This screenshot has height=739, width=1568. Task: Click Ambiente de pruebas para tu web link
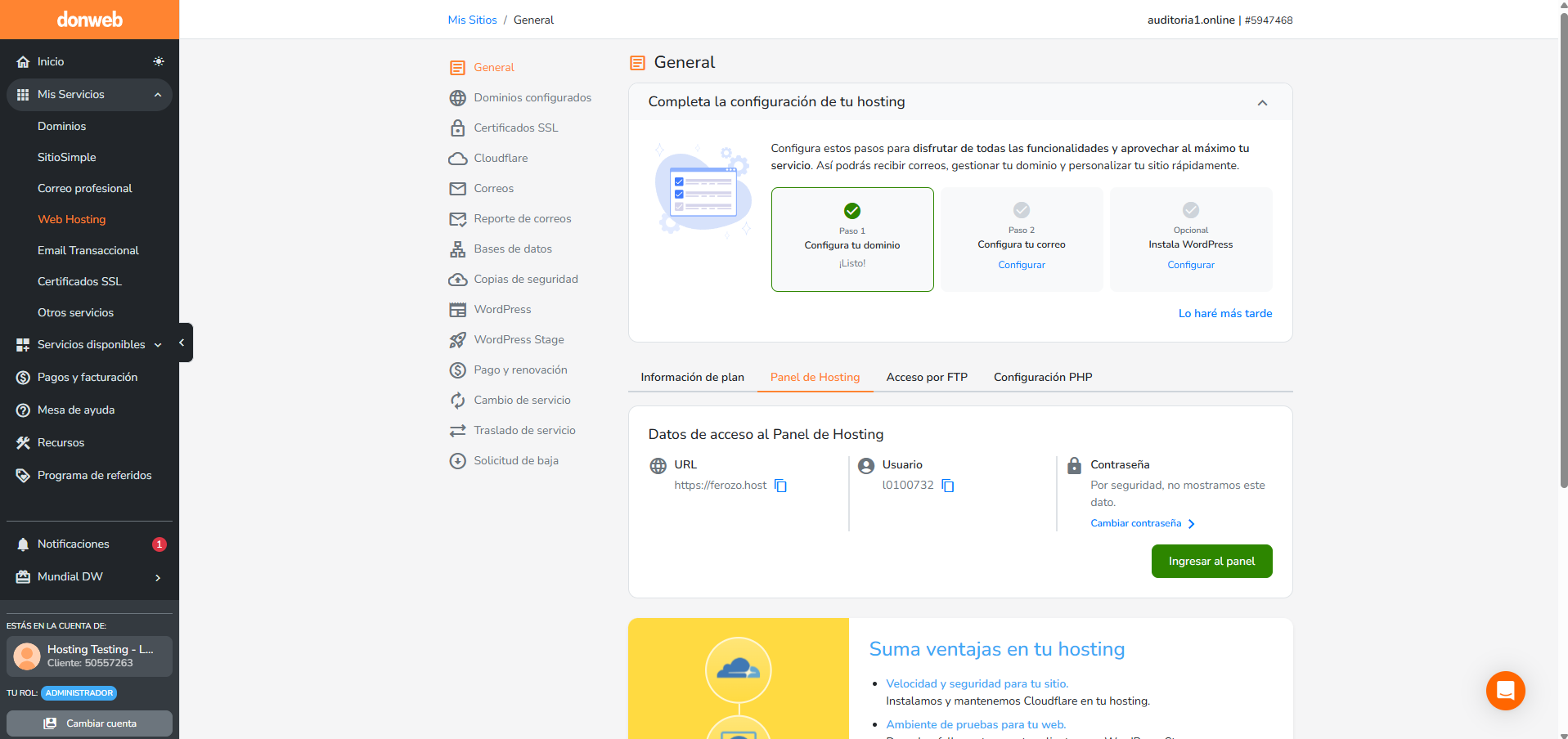(976, 724)
